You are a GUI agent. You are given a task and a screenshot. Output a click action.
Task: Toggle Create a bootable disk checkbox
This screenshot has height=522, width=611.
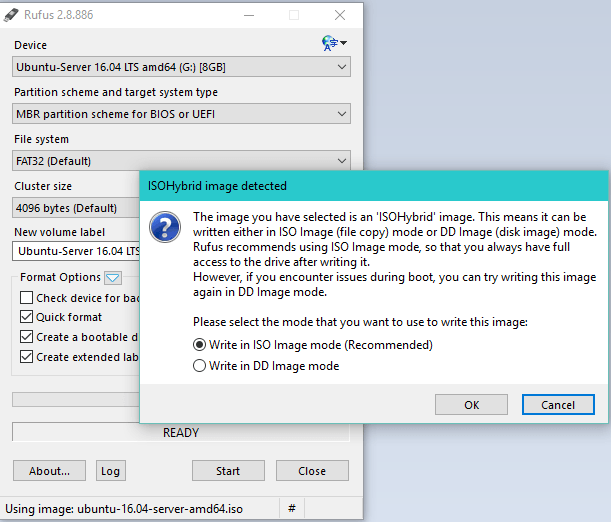26,337
